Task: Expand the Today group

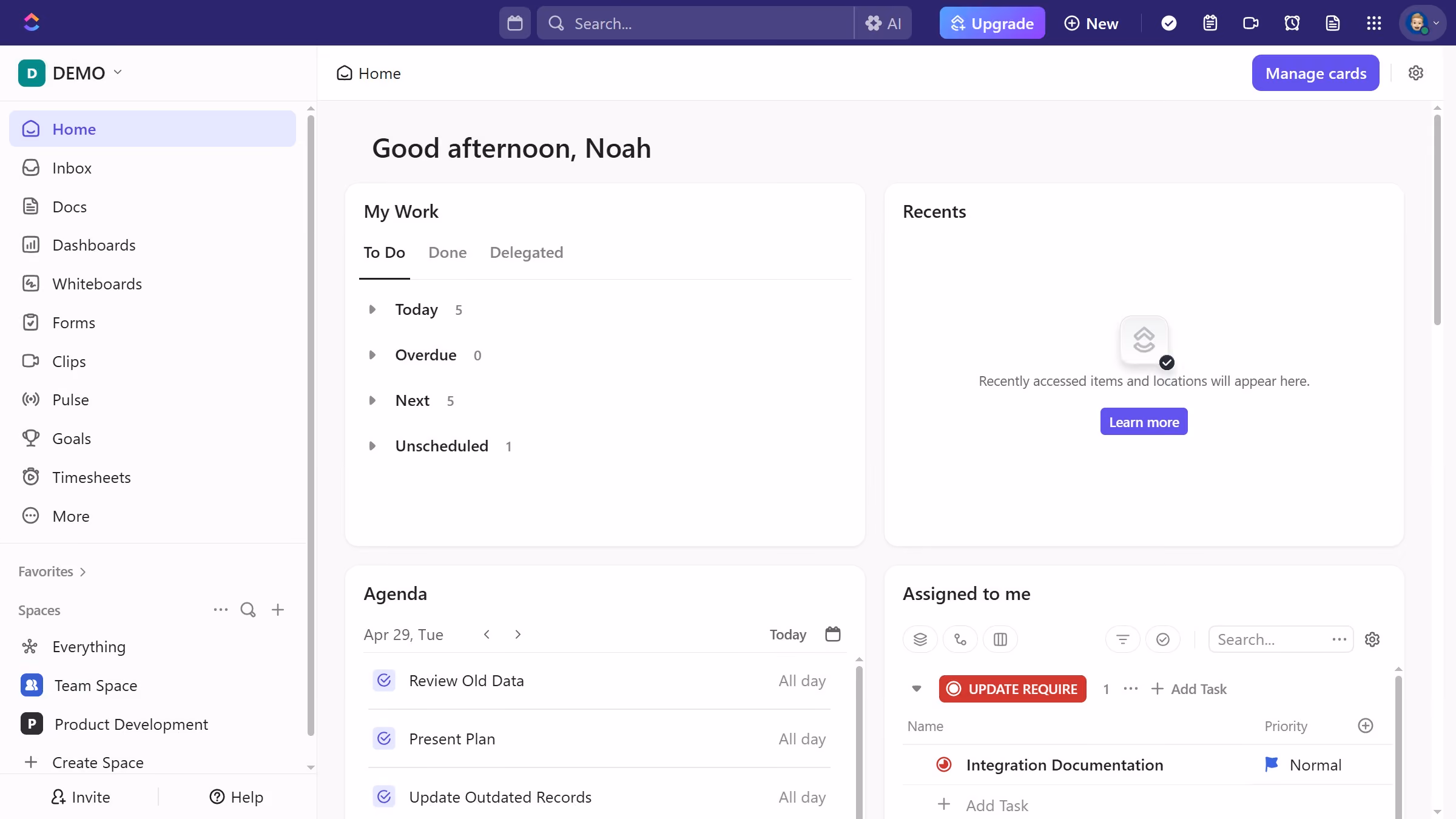Action: tap(372, 309)
